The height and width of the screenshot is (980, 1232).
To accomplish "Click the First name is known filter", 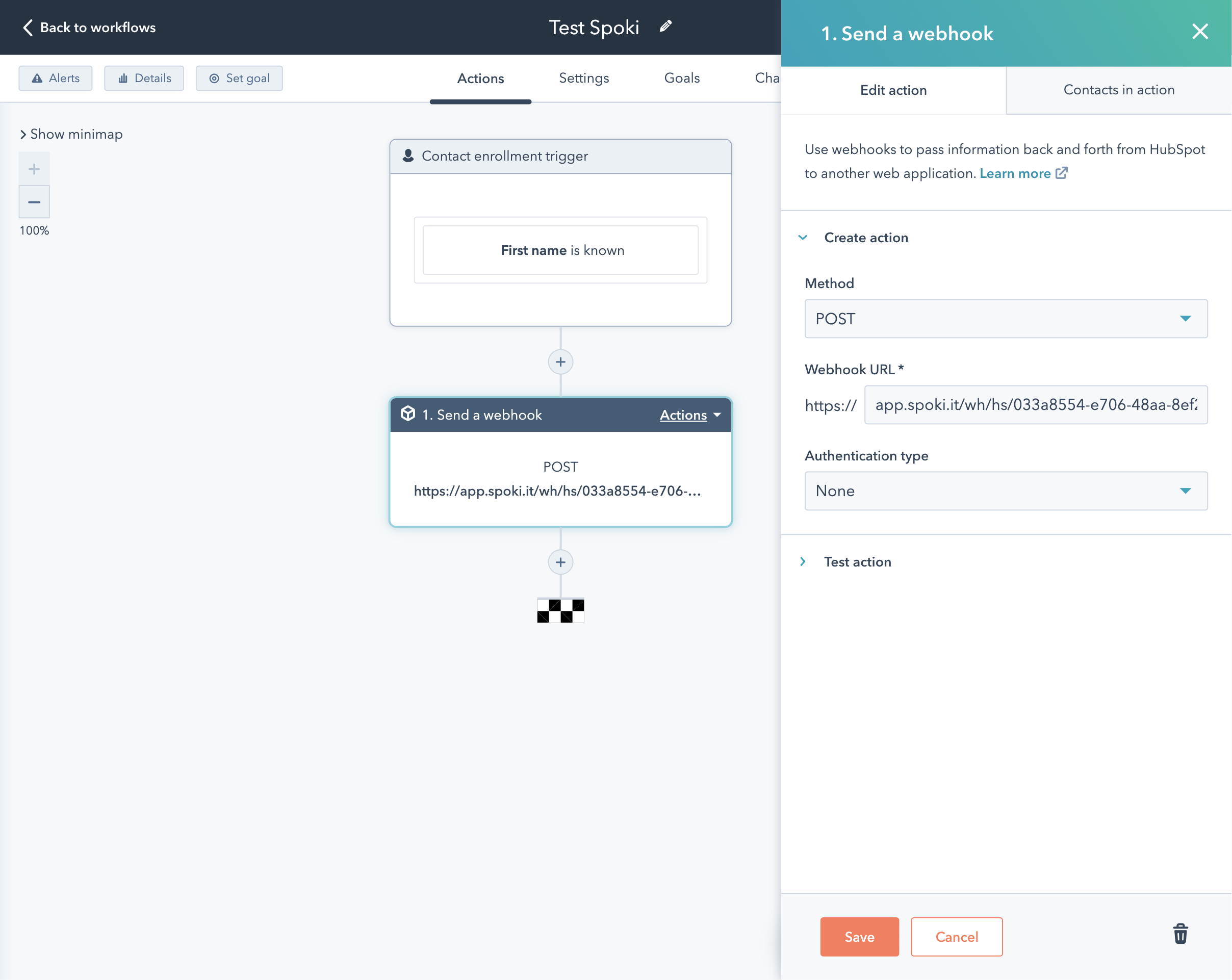I will tap(560, 250).
